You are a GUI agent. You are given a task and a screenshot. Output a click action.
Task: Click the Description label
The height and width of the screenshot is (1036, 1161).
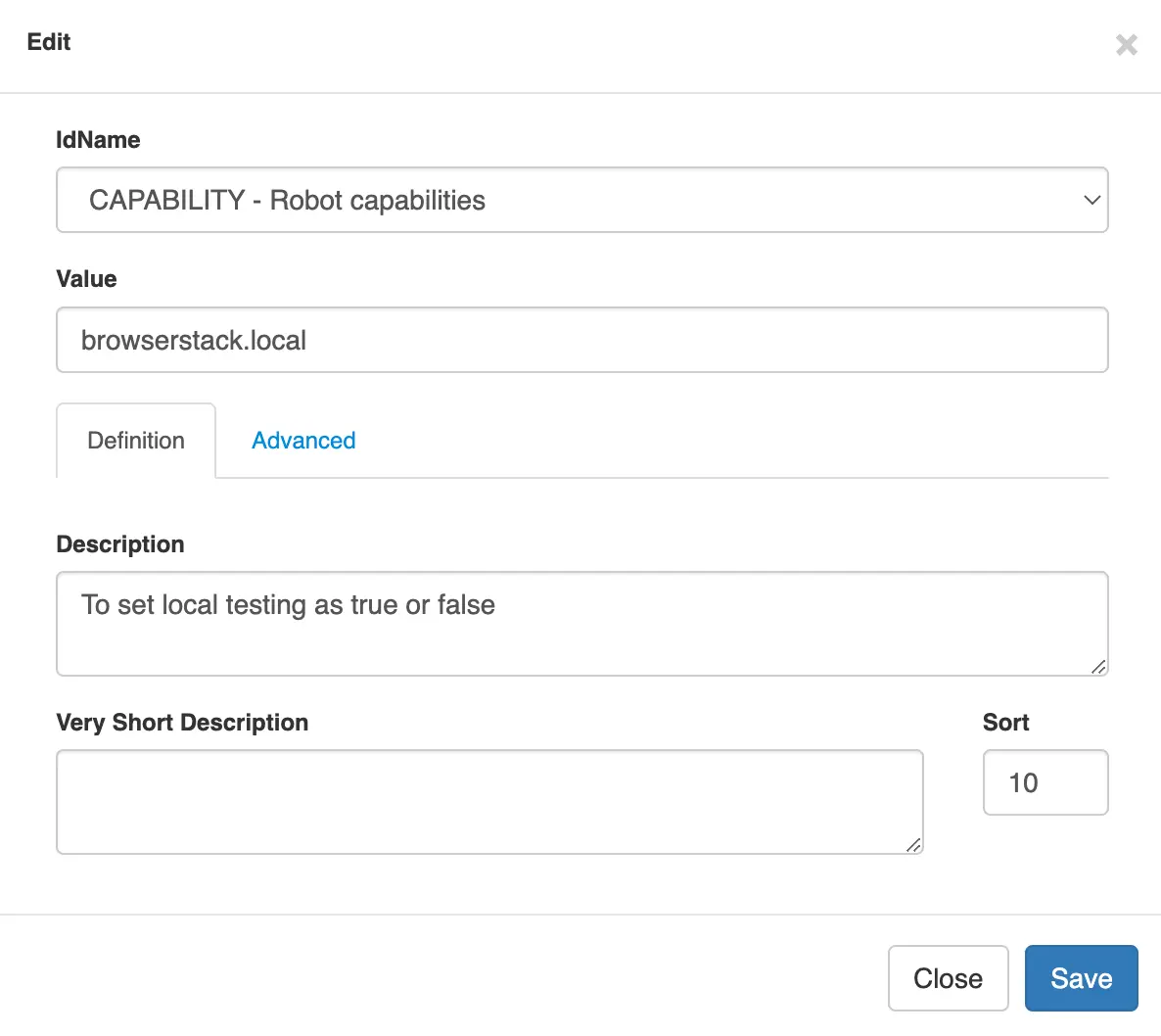pos(120,544)
